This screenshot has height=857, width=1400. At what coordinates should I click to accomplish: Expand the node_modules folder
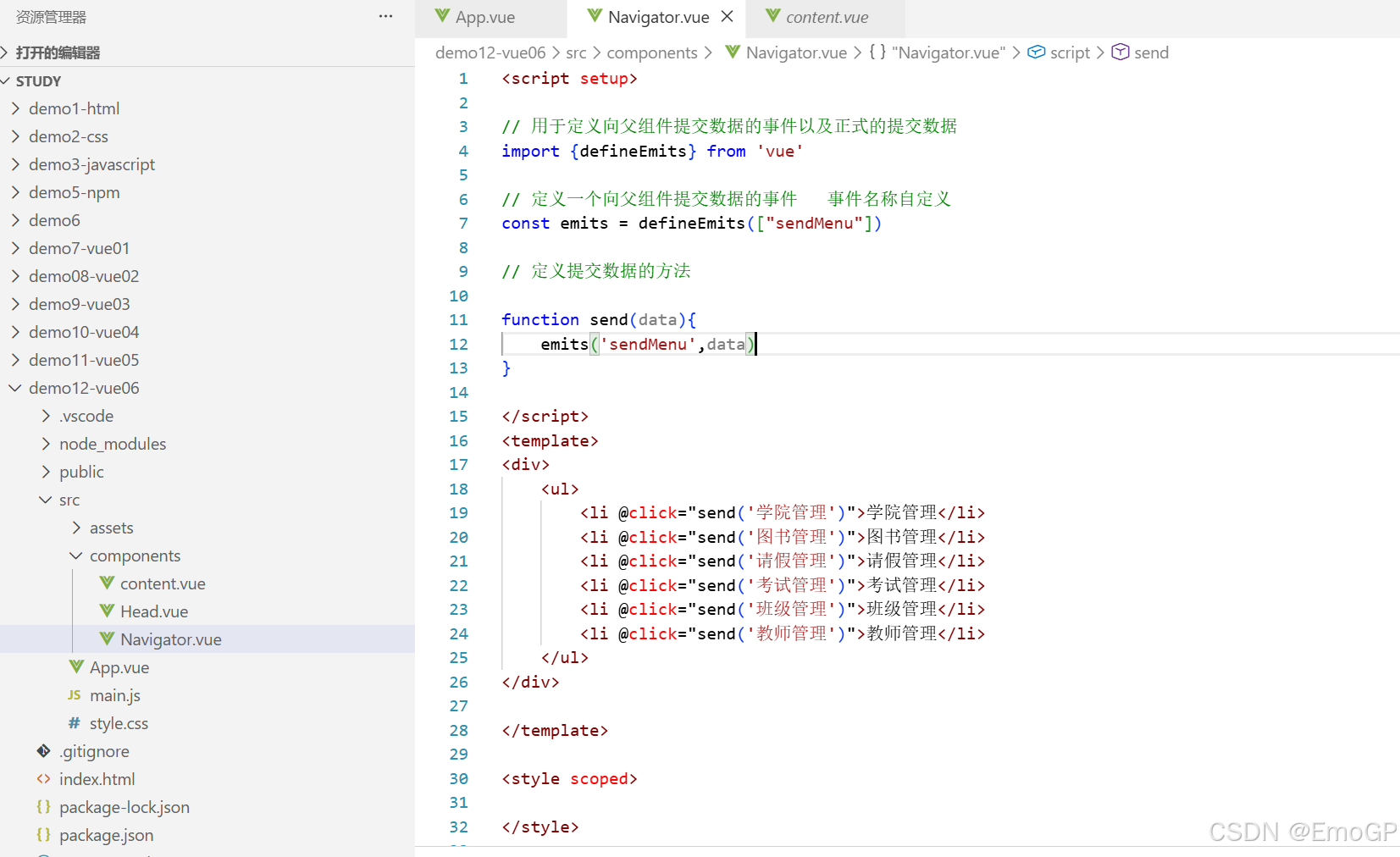(x=208, y=444)
